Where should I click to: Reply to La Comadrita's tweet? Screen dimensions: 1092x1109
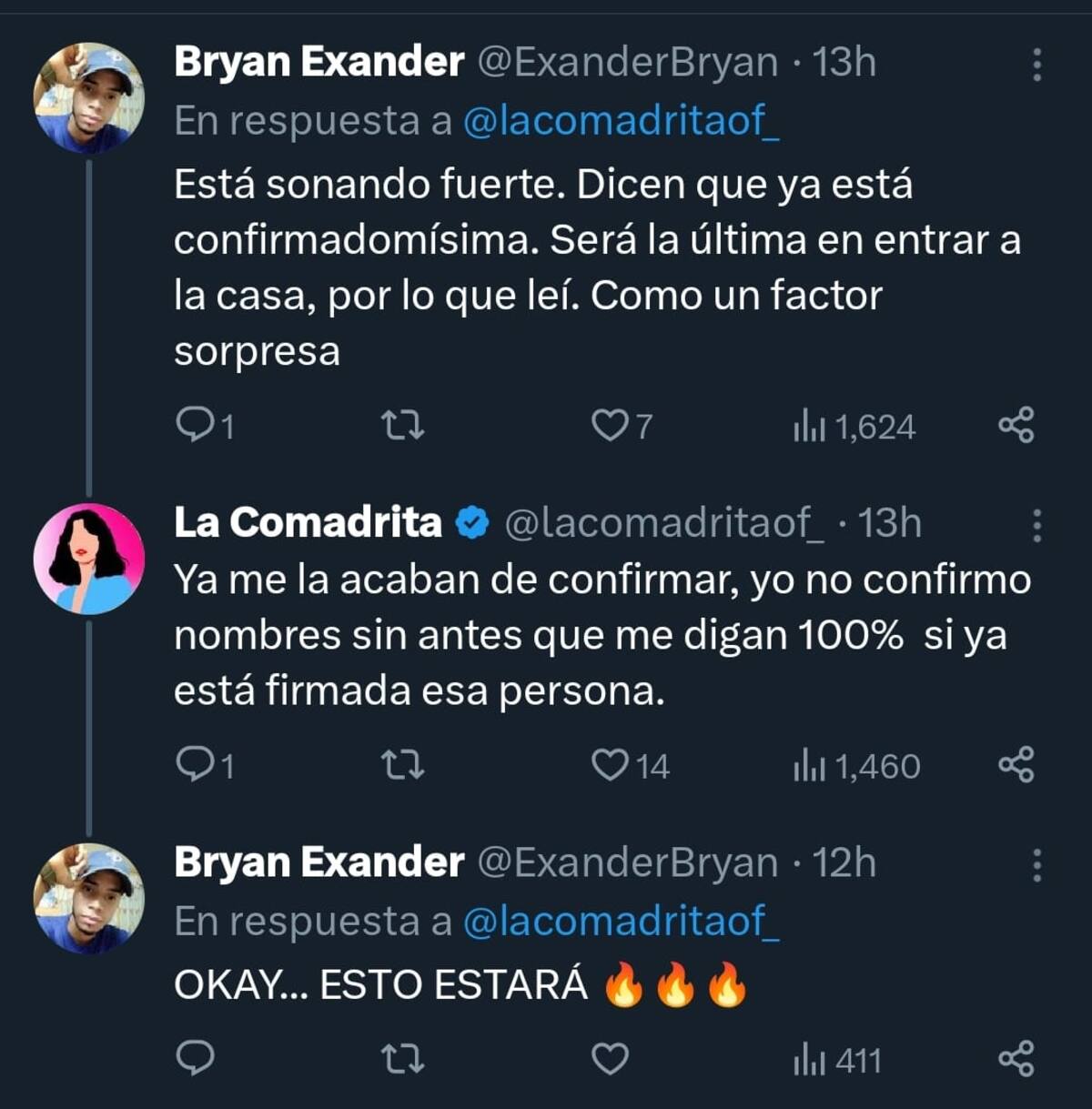coord(194,765)
